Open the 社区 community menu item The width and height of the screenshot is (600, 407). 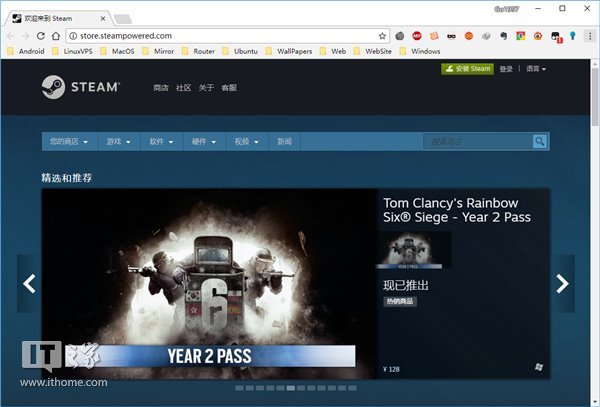(183, 88)
